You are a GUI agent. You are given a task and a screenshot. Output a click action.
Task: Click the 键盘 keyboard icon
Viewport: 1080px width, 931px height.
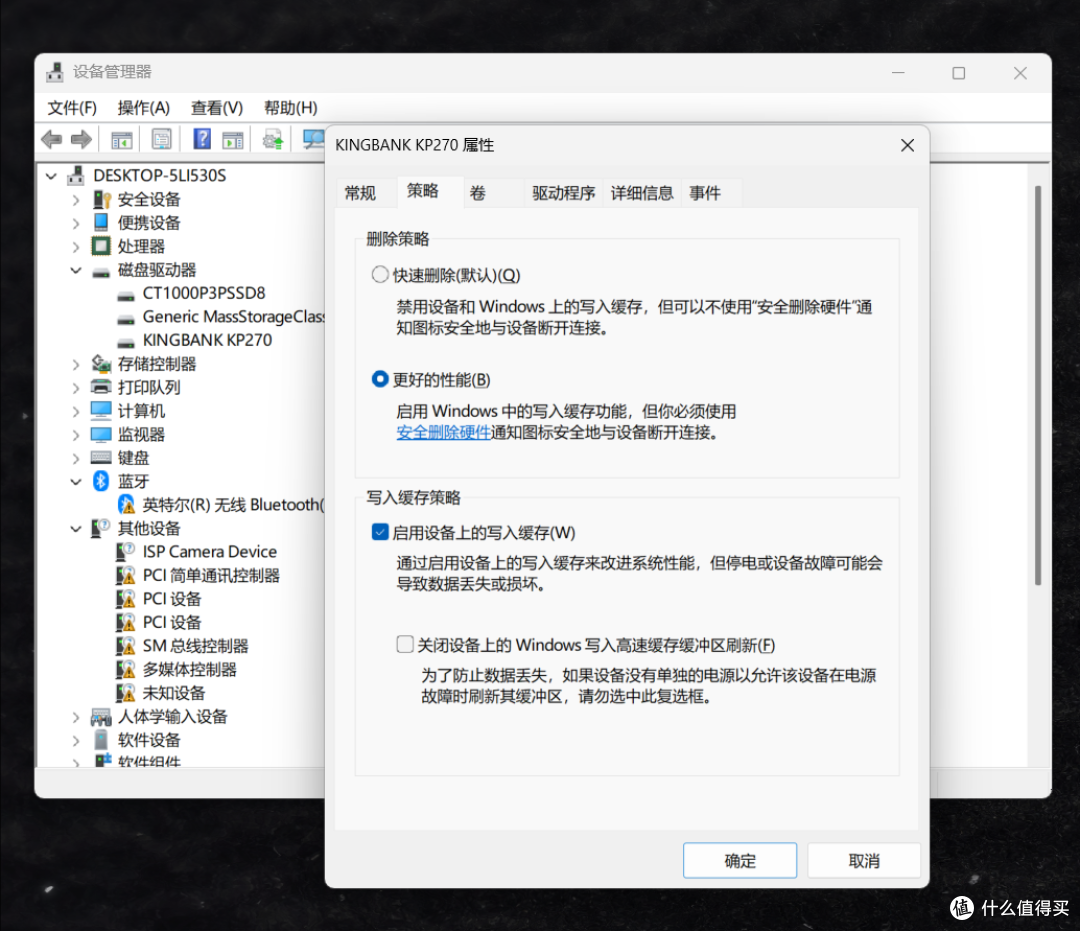[101, 458]
